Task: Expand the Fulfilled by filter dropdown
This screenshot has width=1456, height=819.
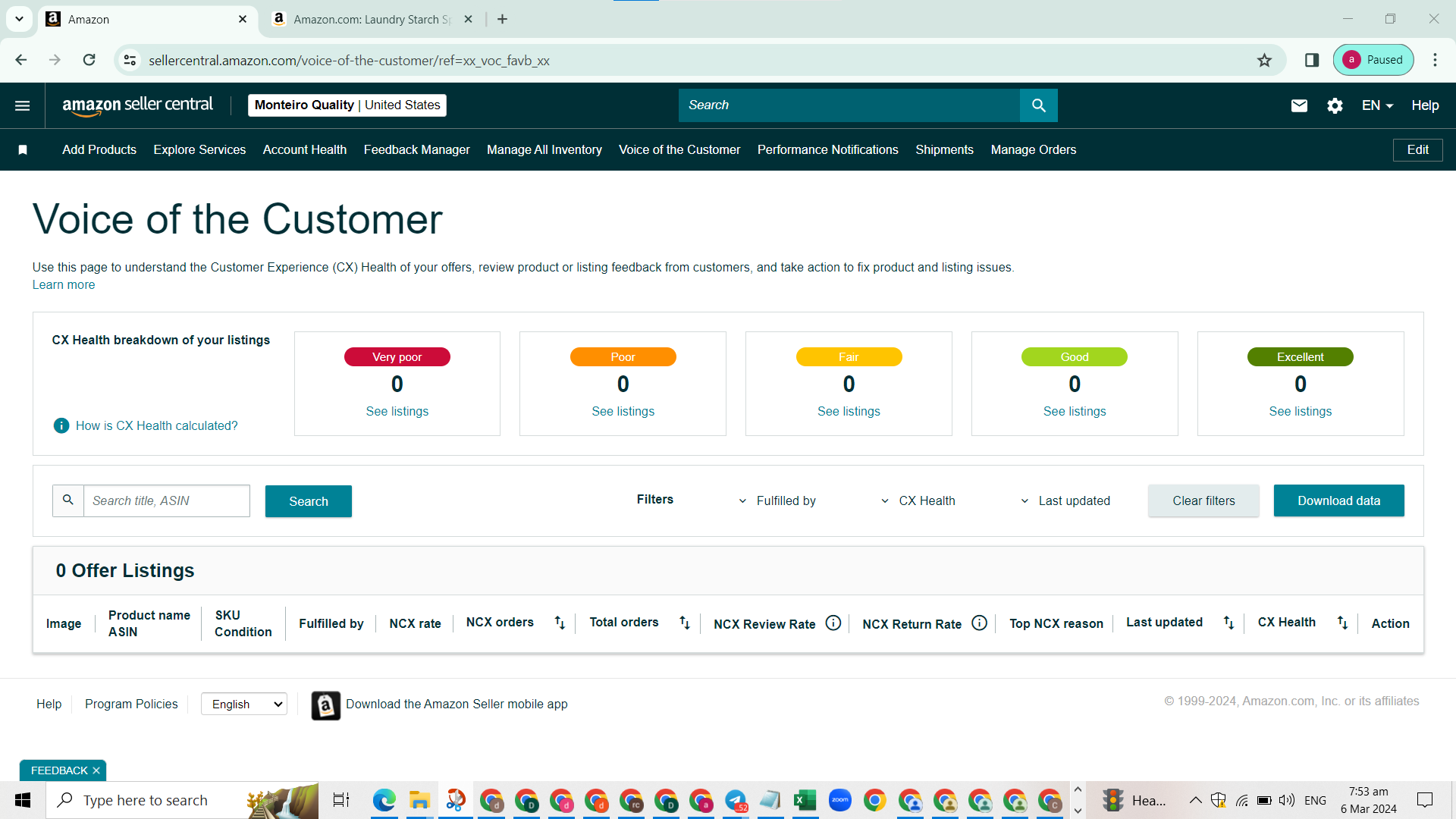Action: [x=777, y=501]
